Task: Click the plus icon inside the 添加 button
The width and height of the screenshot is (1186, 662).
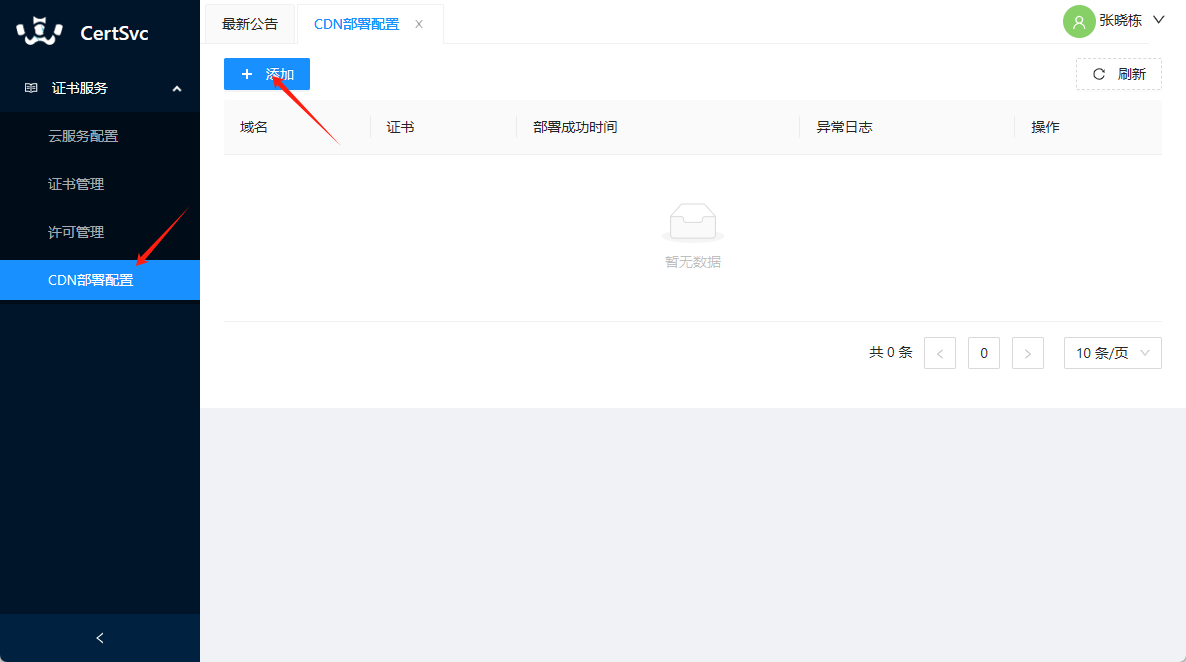Action: coord(247,73)
